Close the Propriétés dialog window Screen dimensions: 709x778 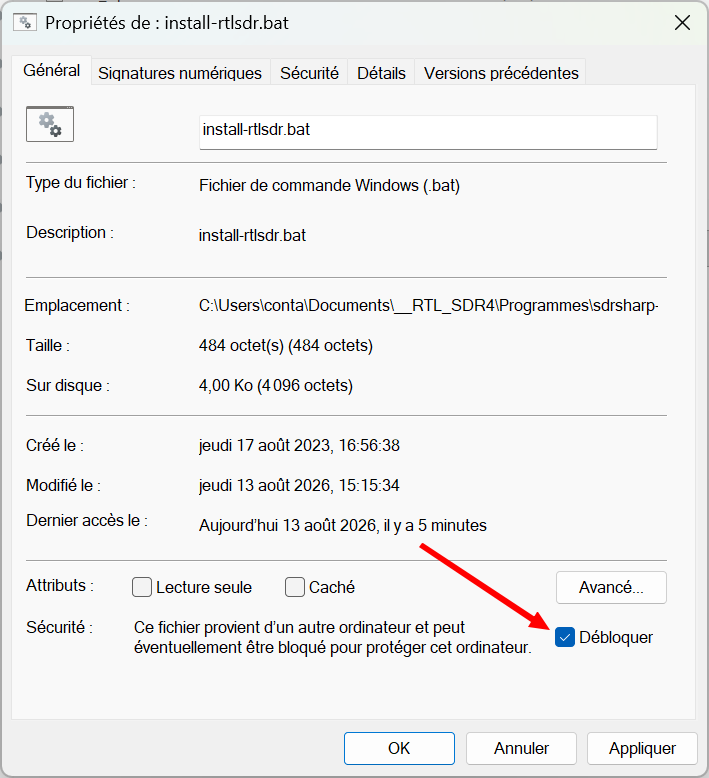[x=682, y=22]
